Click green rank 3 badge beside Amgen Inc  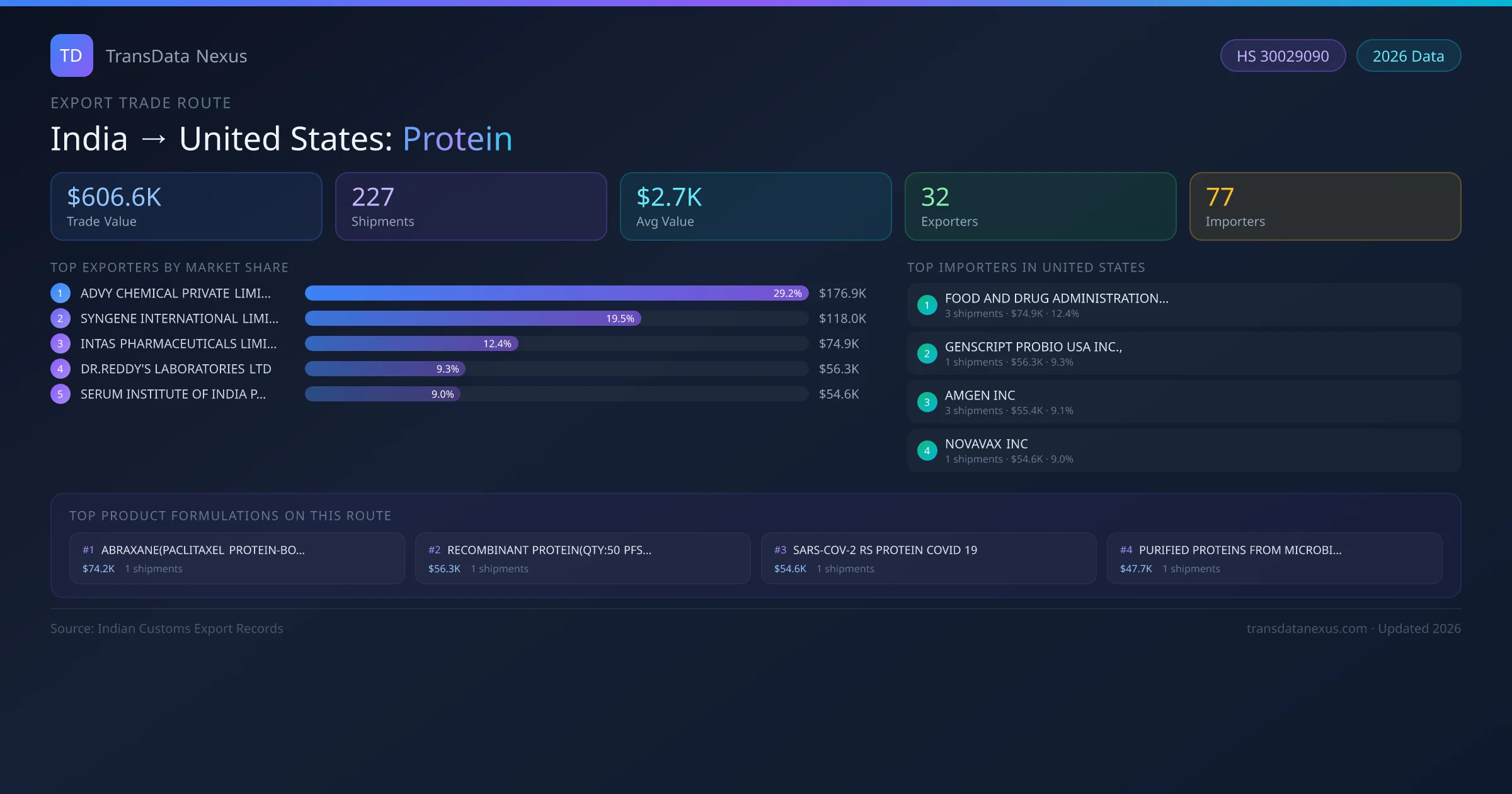[927, 402]
